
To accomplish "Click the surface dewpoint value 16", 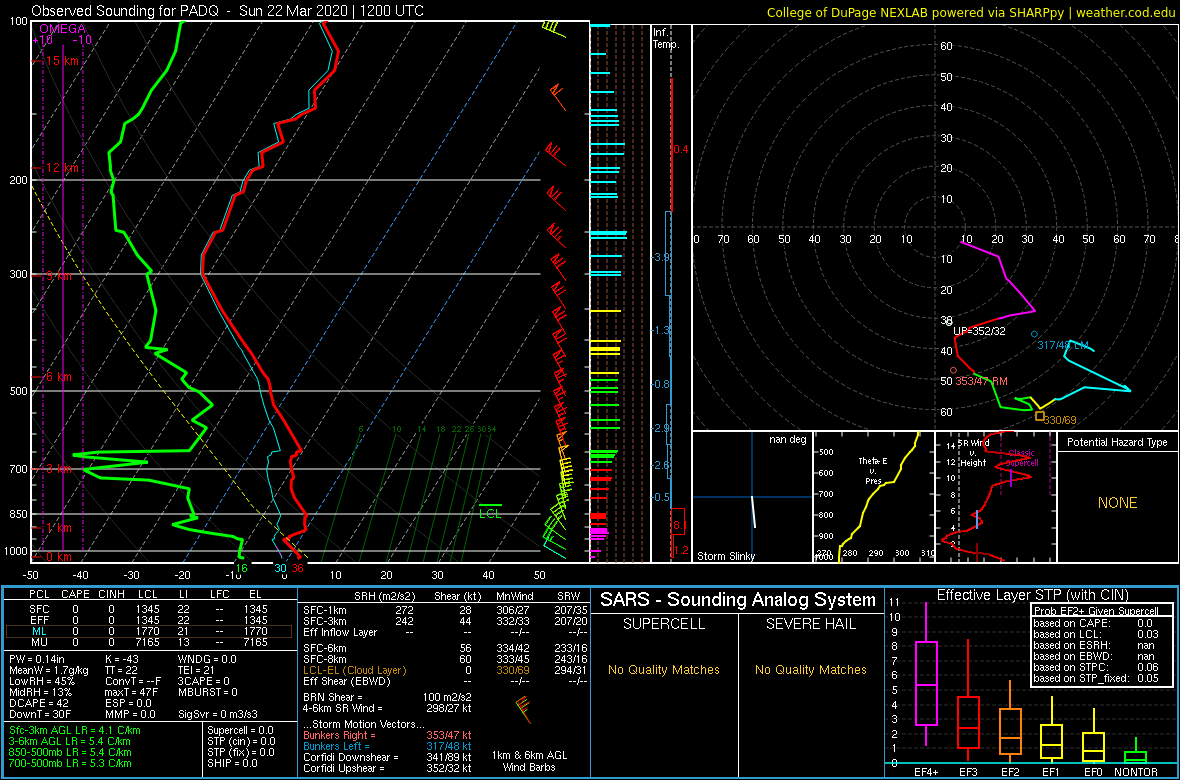I will coord(241,568).
